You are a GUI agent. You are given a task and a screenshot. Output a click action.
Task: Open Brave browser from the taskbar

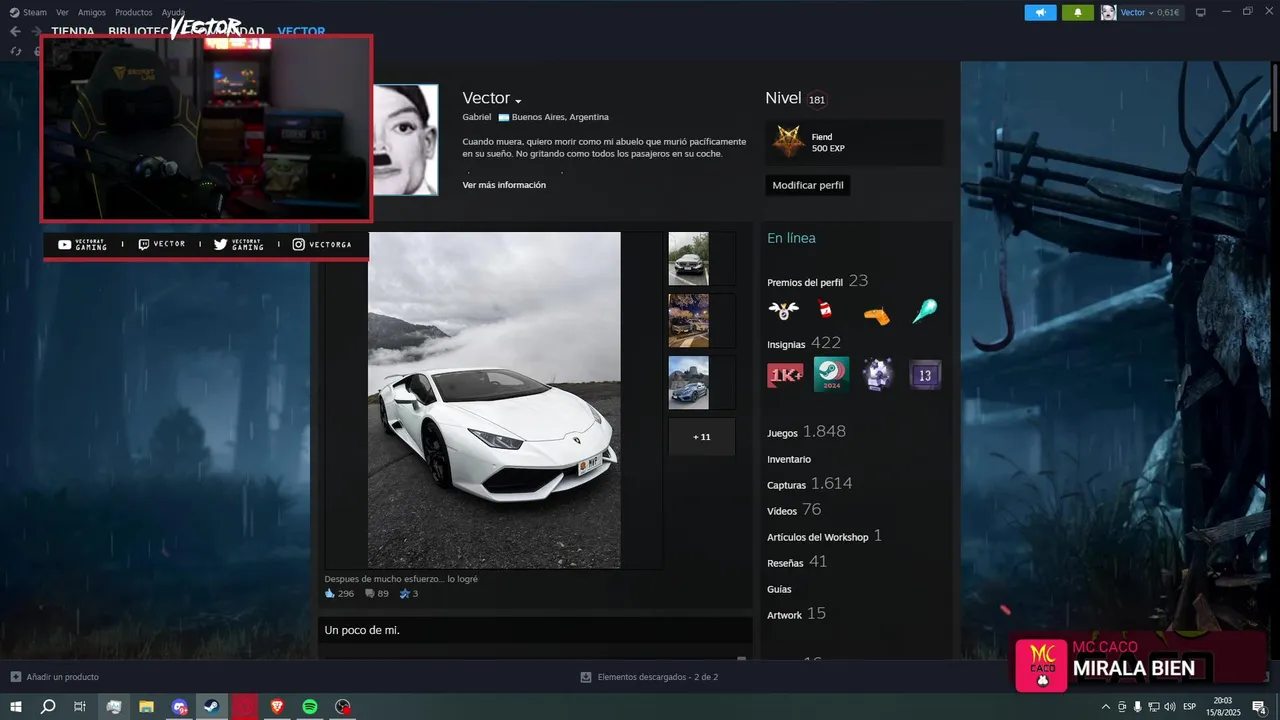tap(277, 706)
